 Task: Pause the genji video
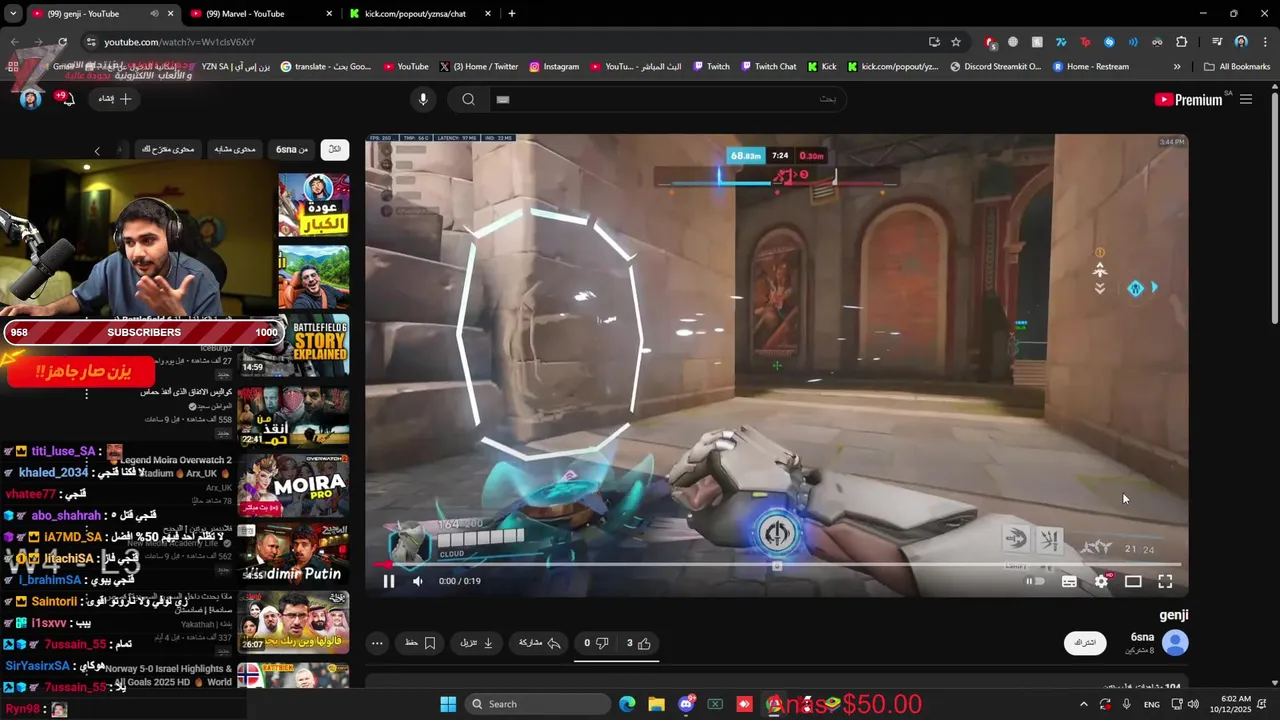click(x=389, y=581)
